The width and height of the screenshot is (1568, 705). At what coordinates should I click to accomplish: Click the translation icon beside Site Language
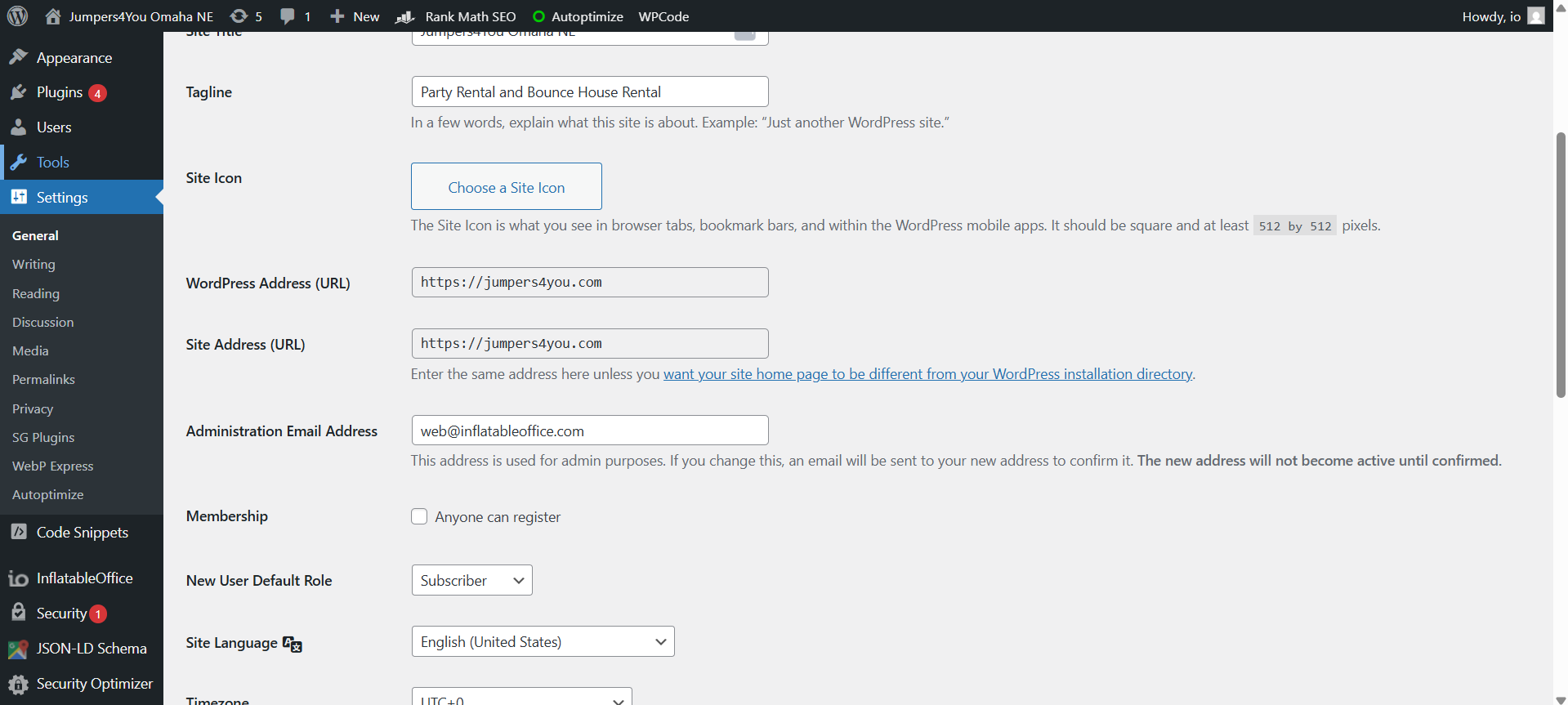click(x=293, y=644)
